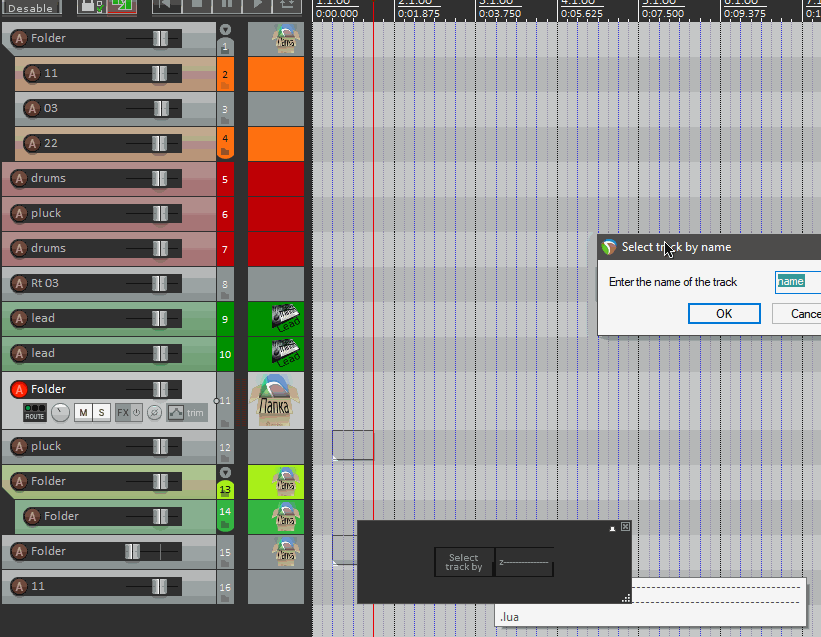Click the Desable toolbar button
Screen dimensions: 821x637
click(30, 7)
